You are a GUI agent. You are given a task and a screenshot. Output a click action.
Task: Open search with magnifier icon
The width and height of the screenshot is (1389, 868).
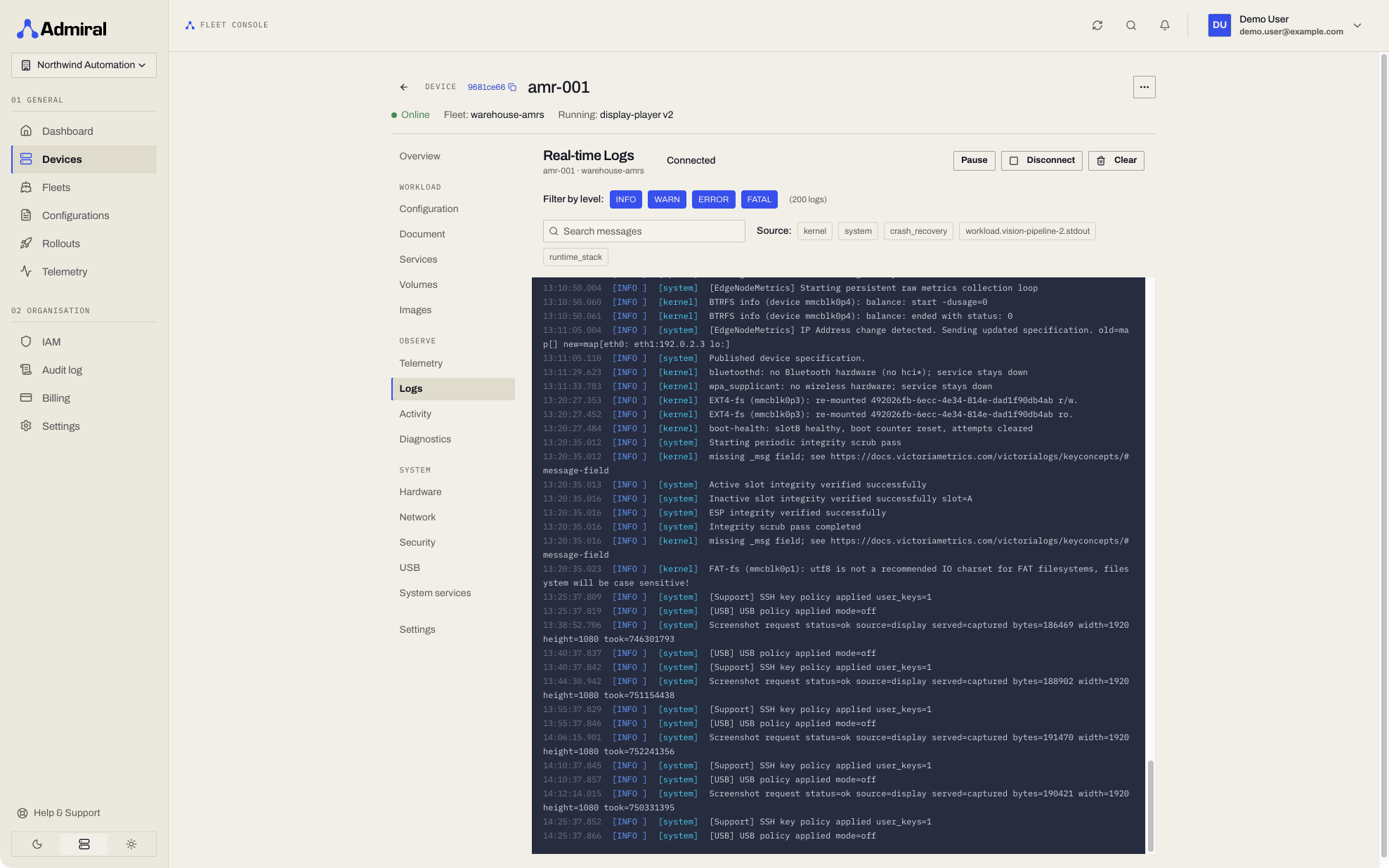click(1131, 25)
